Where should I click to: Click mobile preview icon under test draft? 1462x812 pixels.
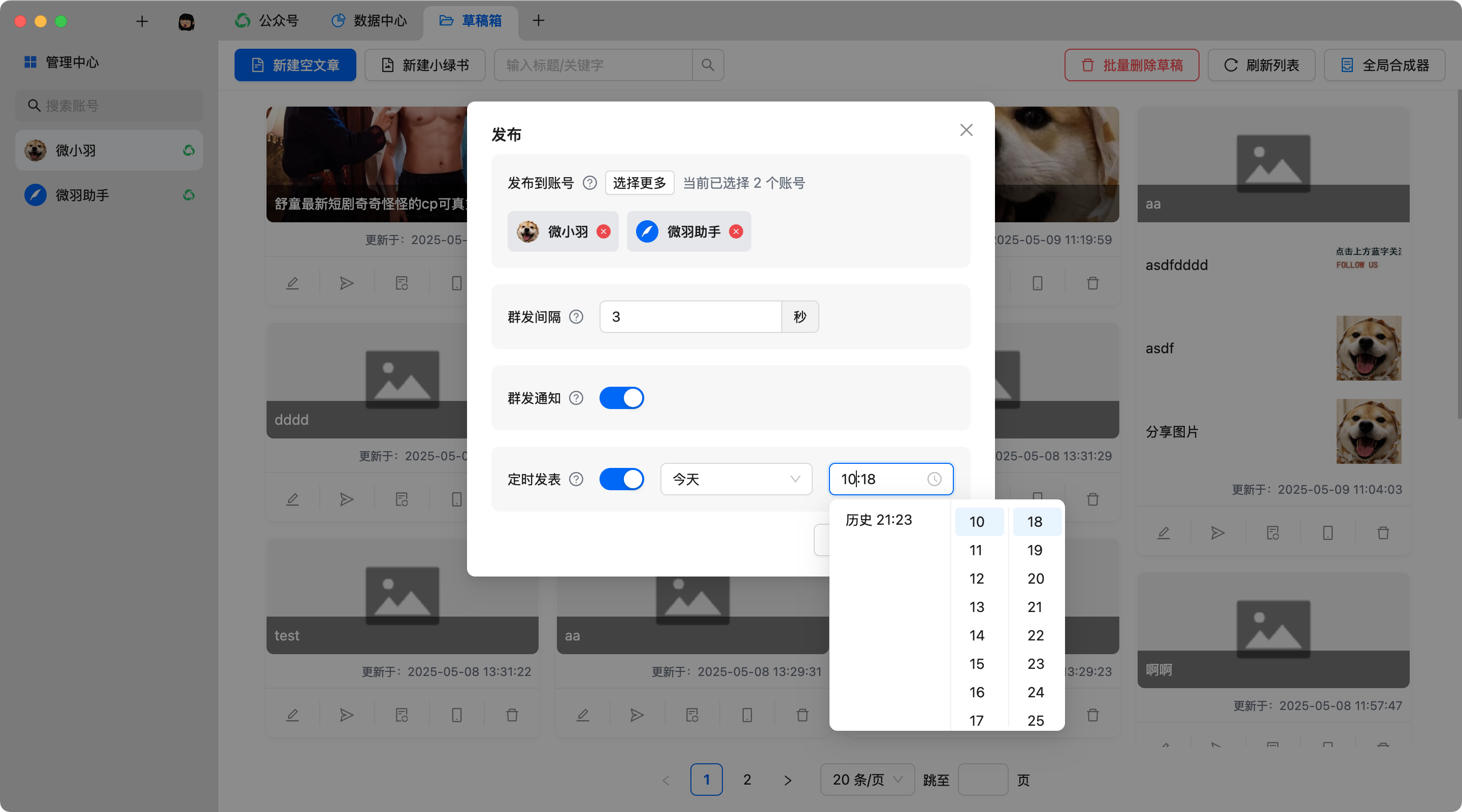[457, 715]
